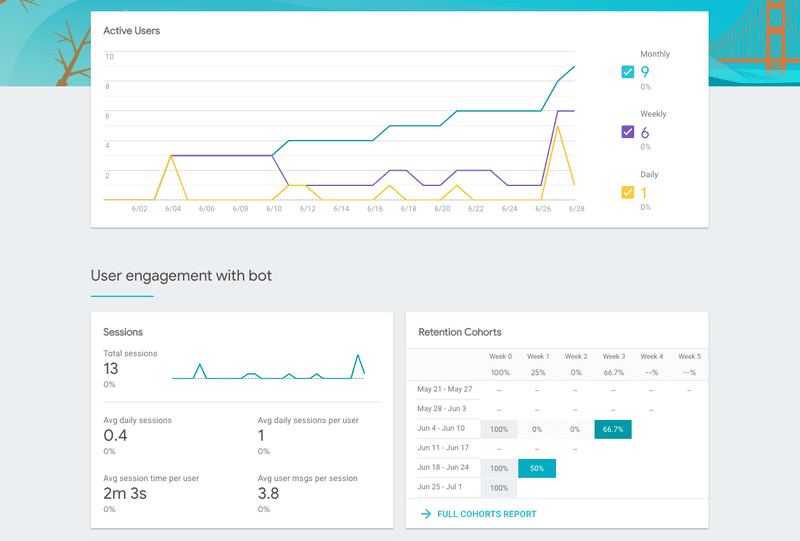Click the 6/26 date on chart axis
The width and height of the screenshot is (800, 541).
(x=543, y=209)
